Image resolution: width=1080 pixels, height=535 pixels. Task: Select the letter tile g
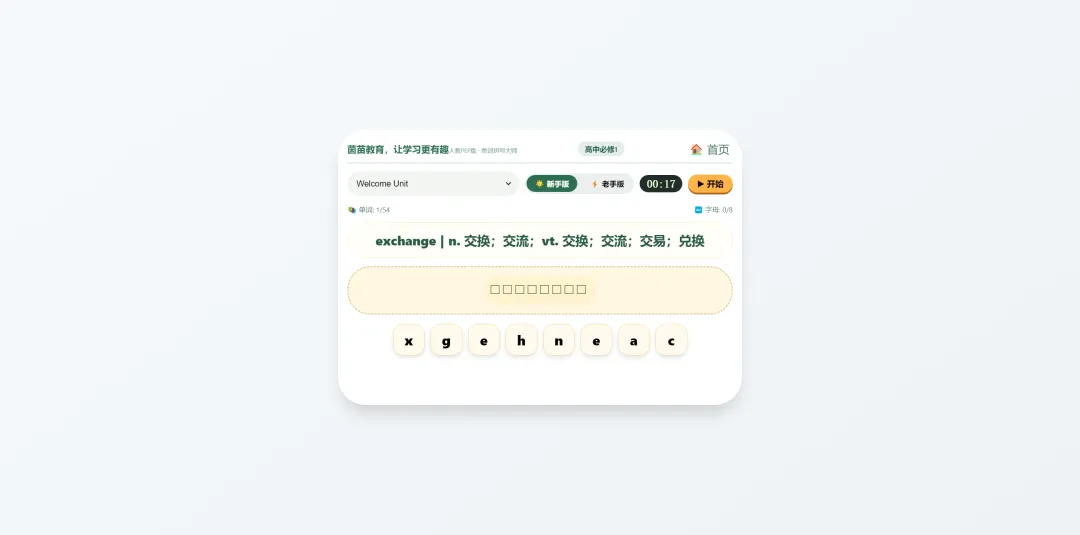click(x=446, y=340)
